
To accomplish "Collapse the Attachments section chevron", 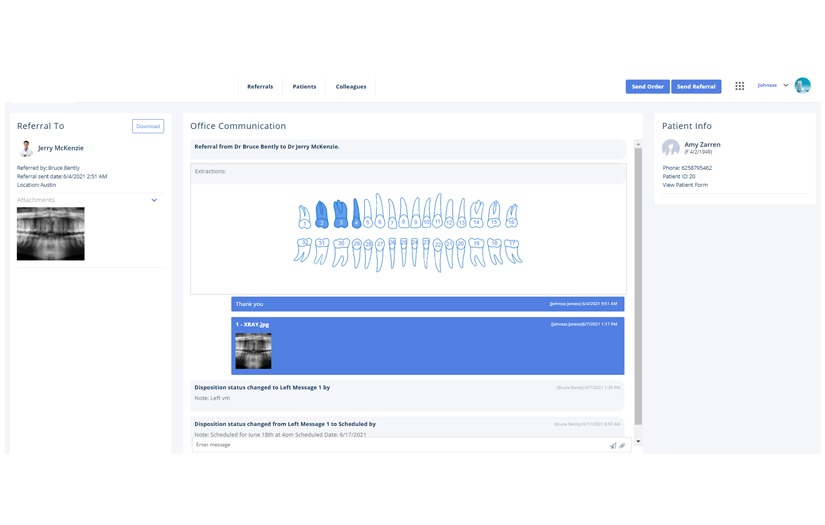I will pyautogui.click(x=154, y=200).
